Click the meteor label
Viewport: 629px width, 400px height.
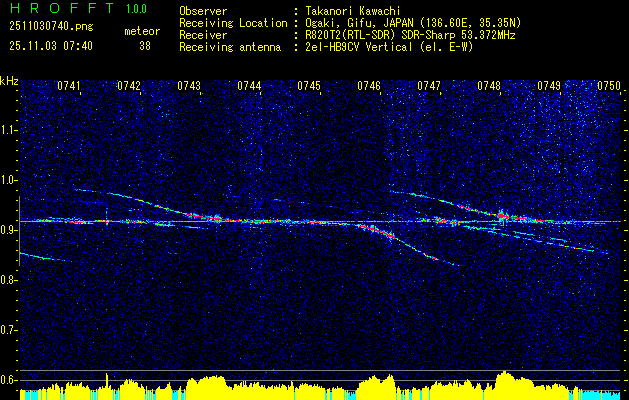(142, 31)
